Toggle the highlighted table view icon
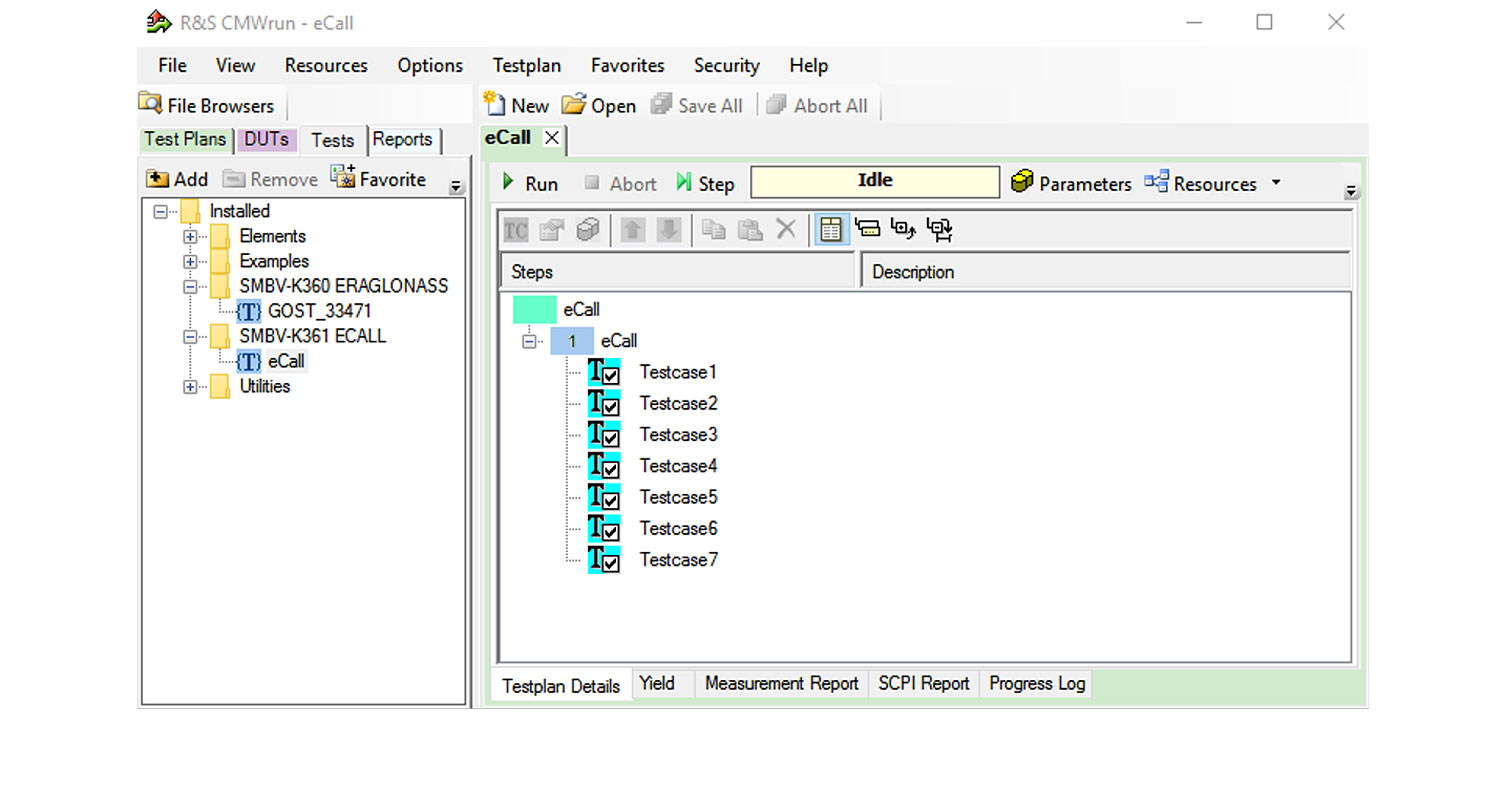This screenshot has height=800, width=1500. point(829,230)
